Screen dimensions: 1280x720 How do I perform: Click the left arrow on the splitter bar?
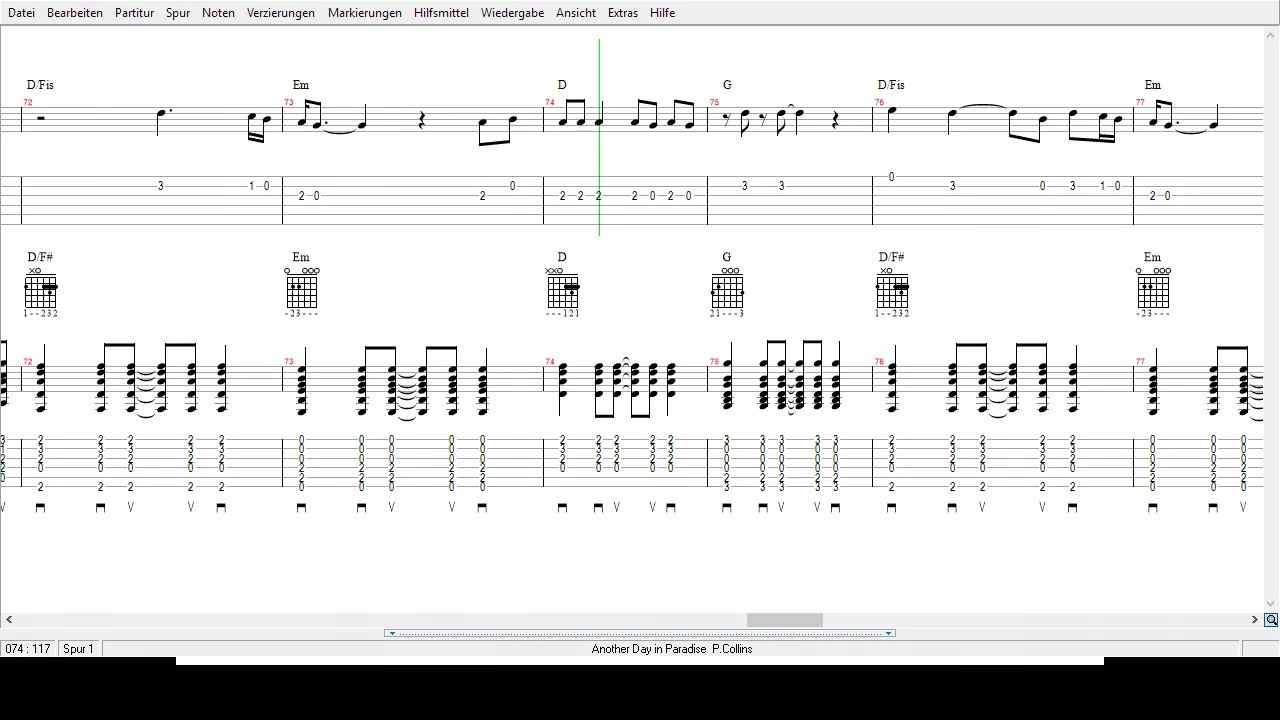pos(392,633)
